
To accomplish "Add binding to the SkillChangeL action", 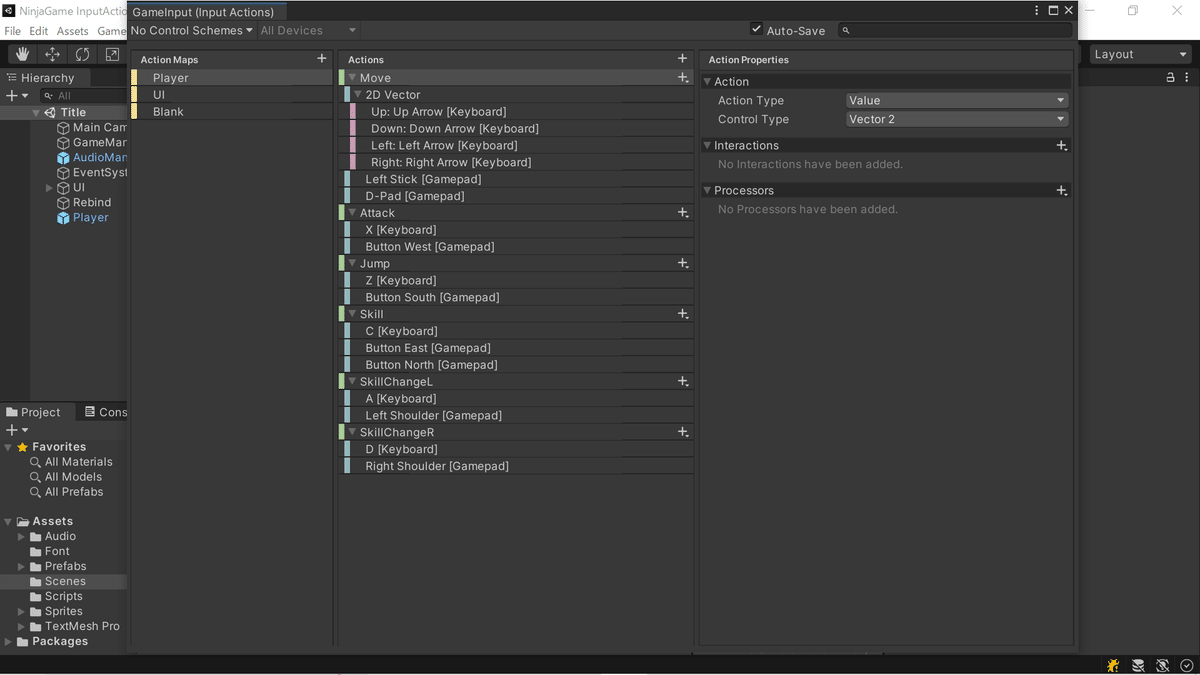I will click(x=683, y=381).
